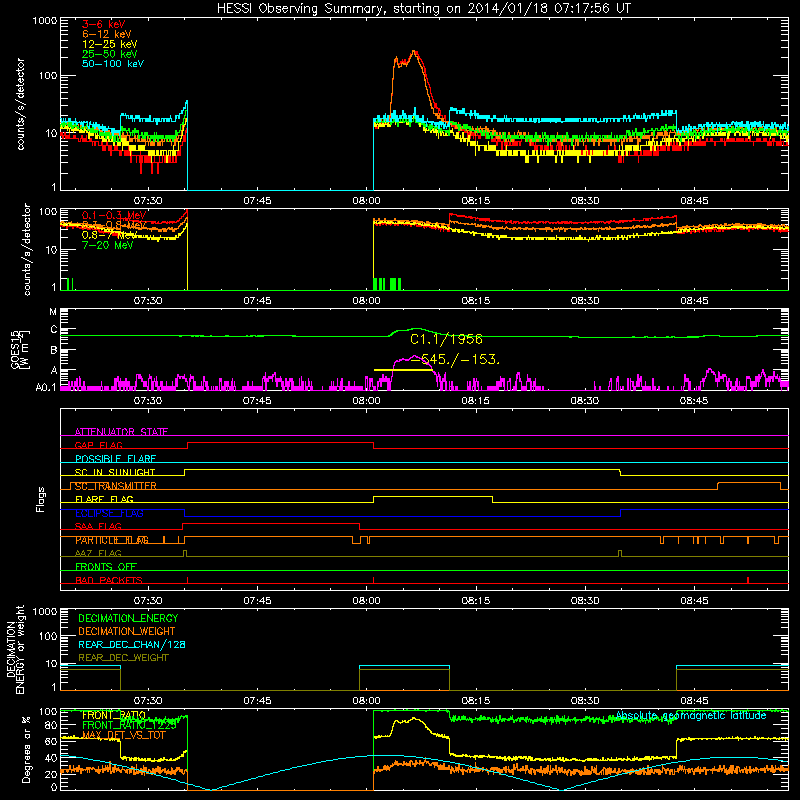Select the cyan 50-100 keV legend label
This screenshot has width=800, height=800.
[113, 64]
